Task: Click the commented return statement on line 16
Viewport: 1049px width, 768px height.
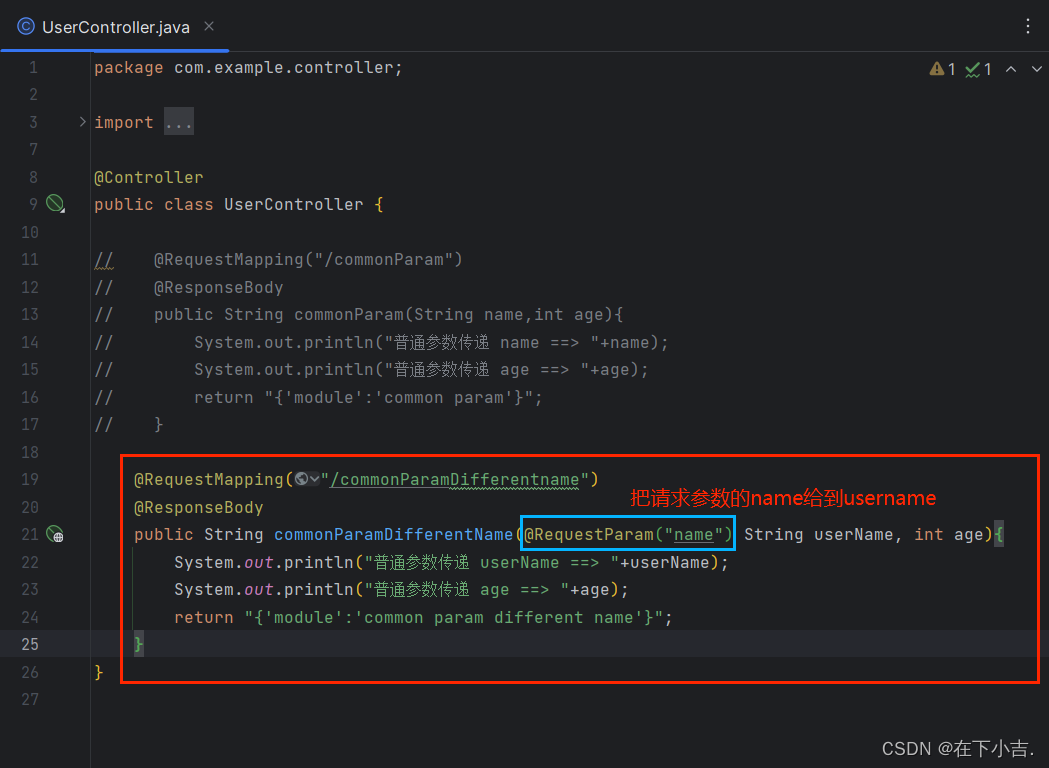Action: [x=318, y=397]
